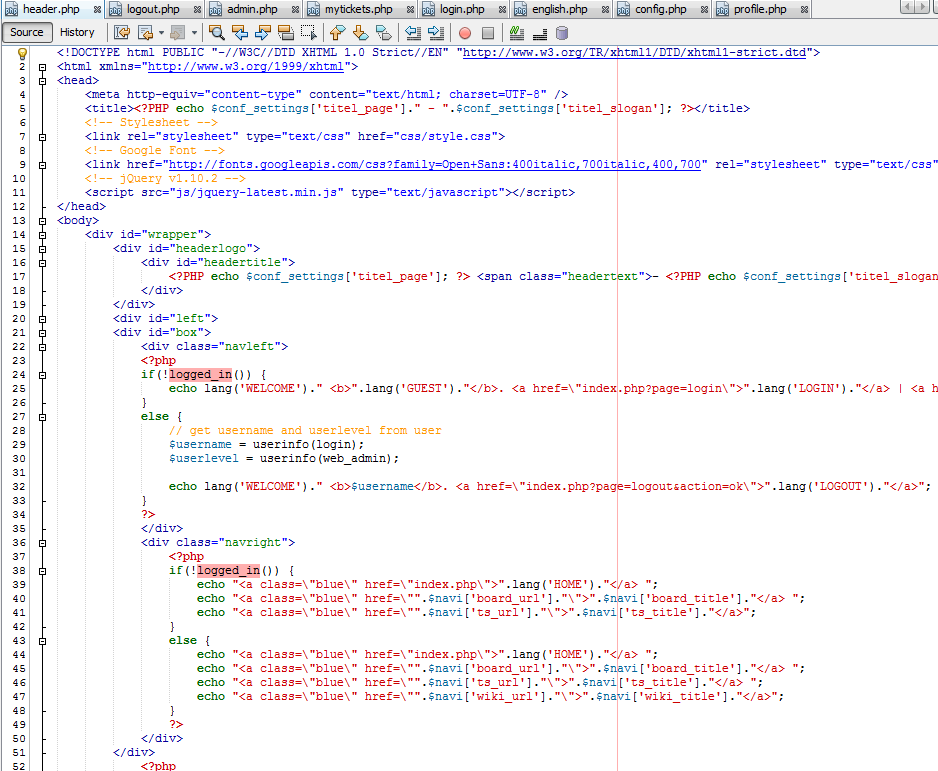This screenshot has height=771, width=938.
Task: Go to the next search occurrence
Action: tap(263, 32)
